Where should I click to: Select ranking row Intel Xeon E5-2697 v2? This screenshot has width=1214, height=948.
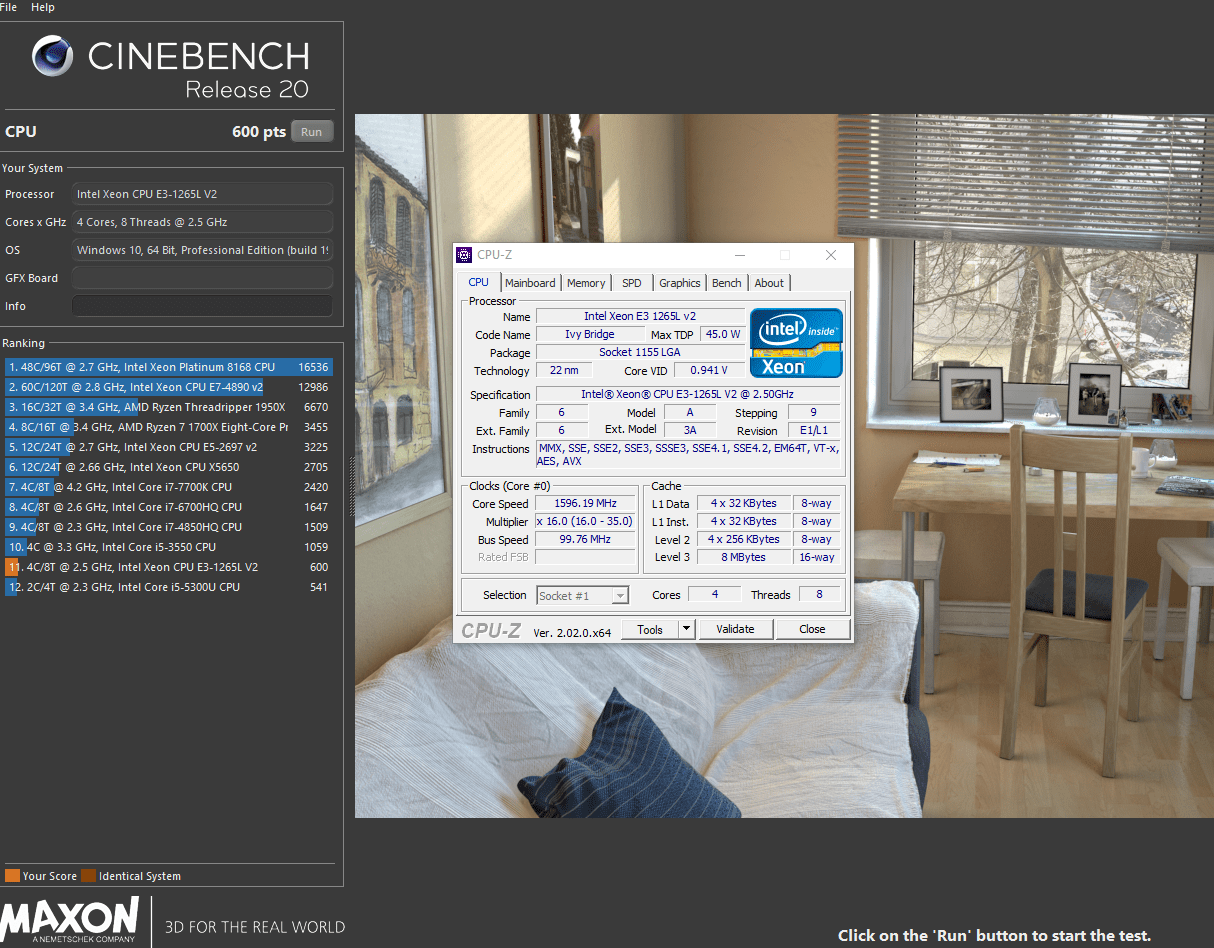[168, 447]
